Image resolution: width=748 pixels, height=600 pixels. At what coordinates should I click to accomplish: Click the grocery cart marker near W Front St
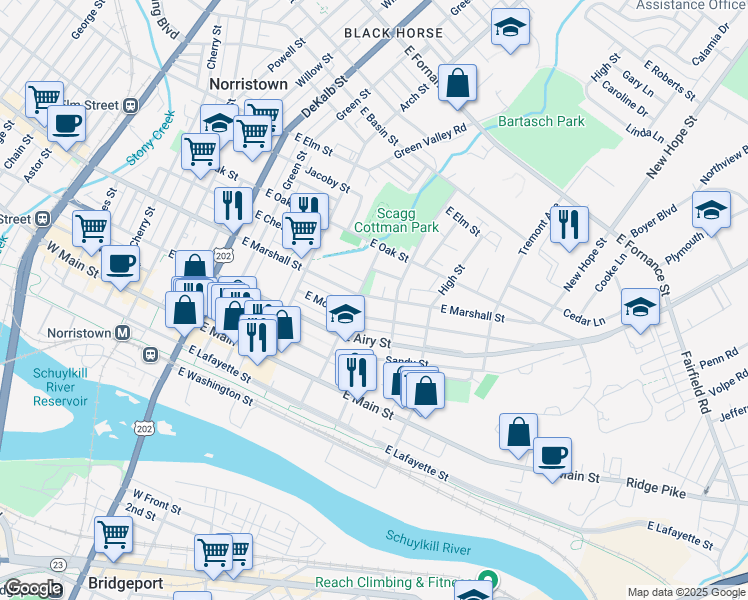coord(113,538)
